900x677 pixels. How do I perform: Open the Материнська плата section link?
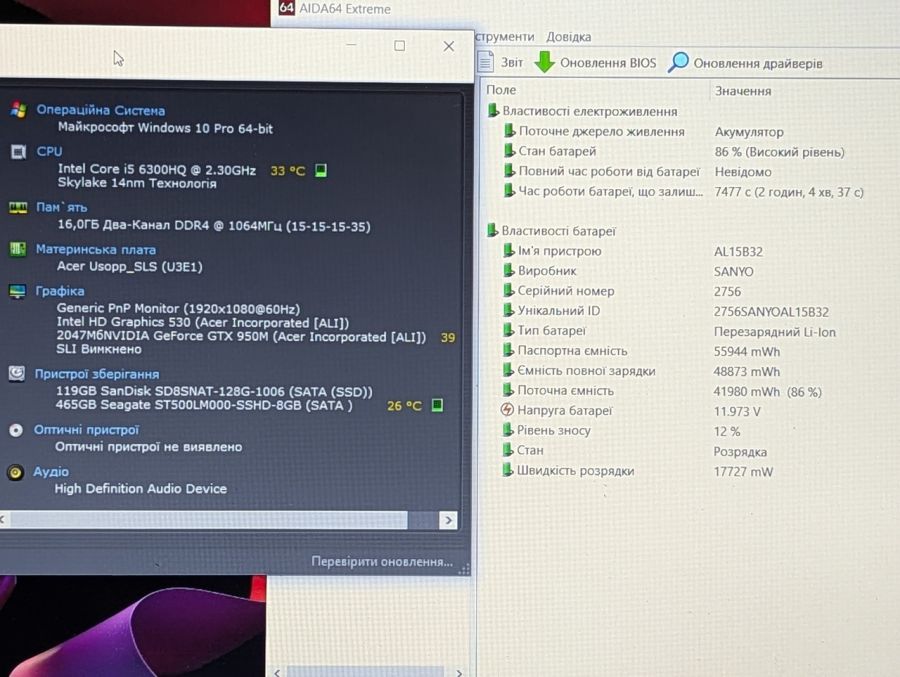[95, 250]
